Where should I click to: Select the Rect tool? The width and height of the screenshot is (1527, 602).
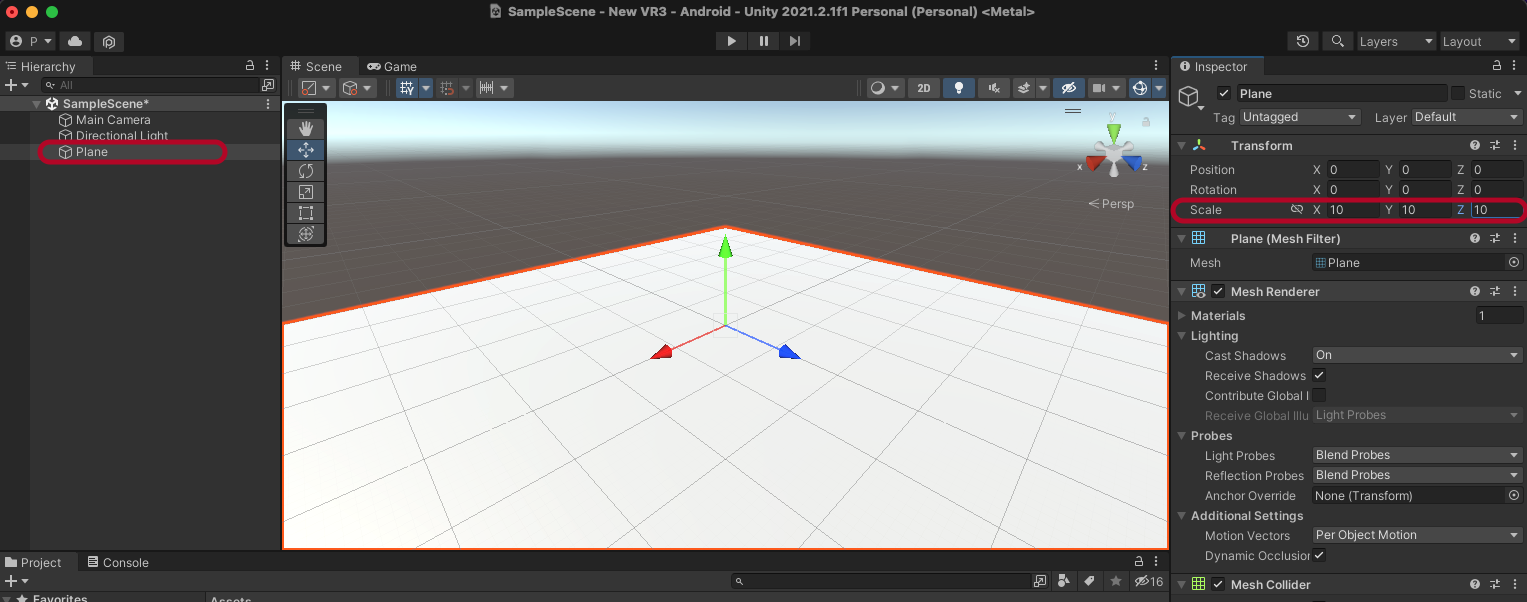pos(306,212)
